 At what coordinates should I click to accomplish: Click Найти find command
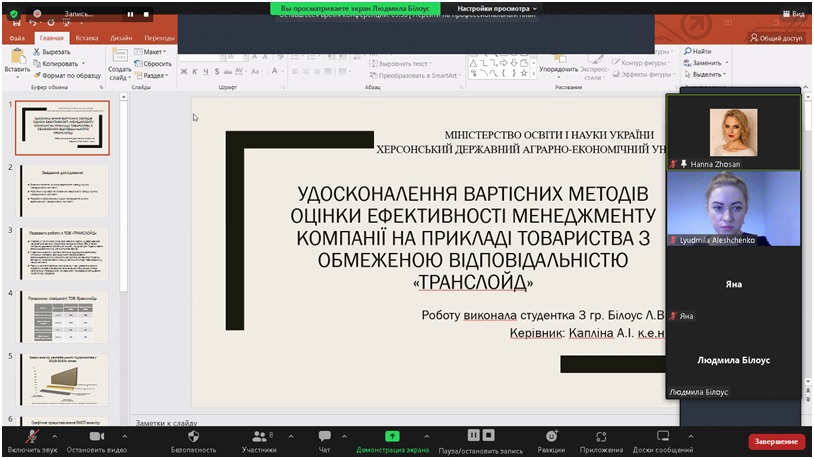(698, 51)
